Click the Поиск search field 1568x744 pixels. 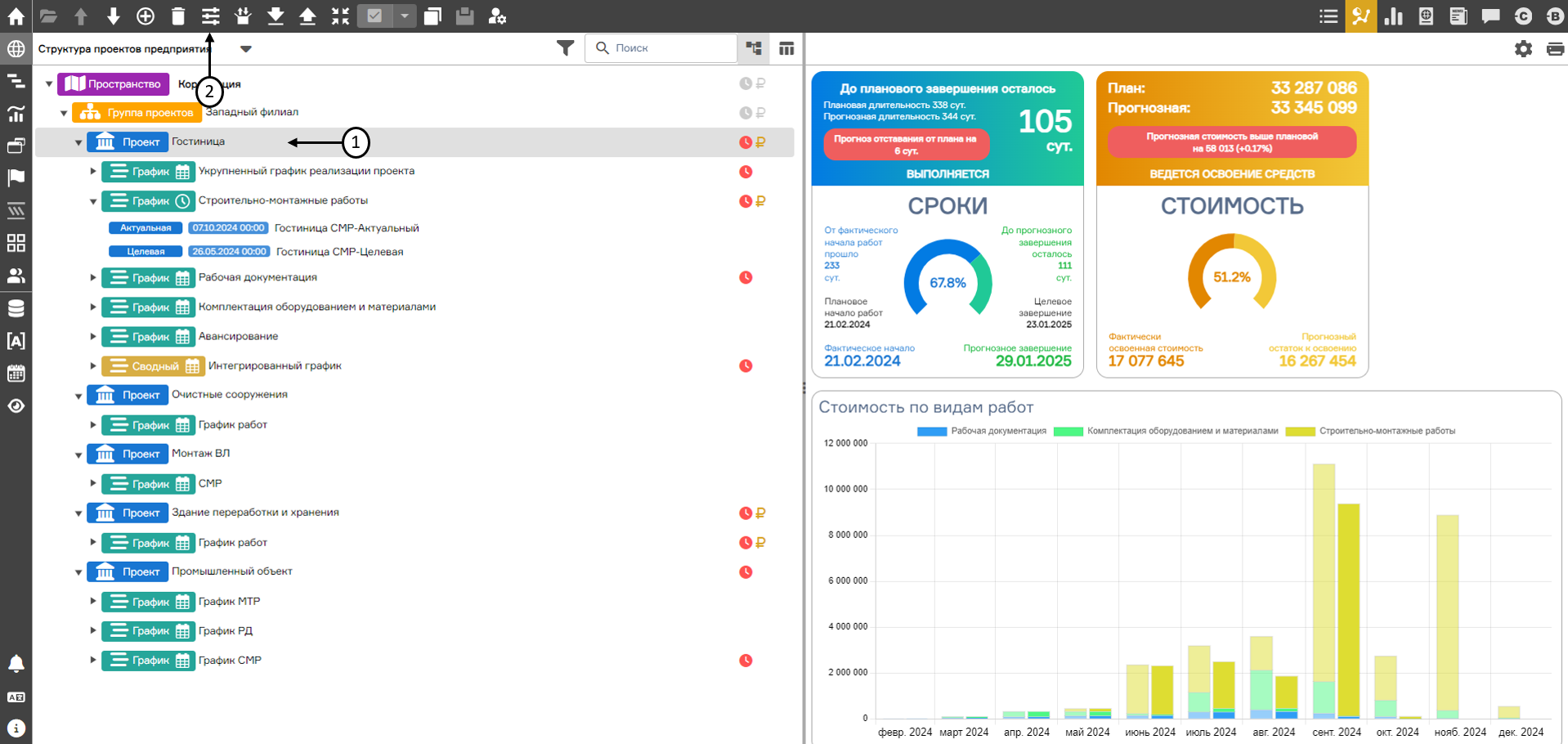point(661,48)
